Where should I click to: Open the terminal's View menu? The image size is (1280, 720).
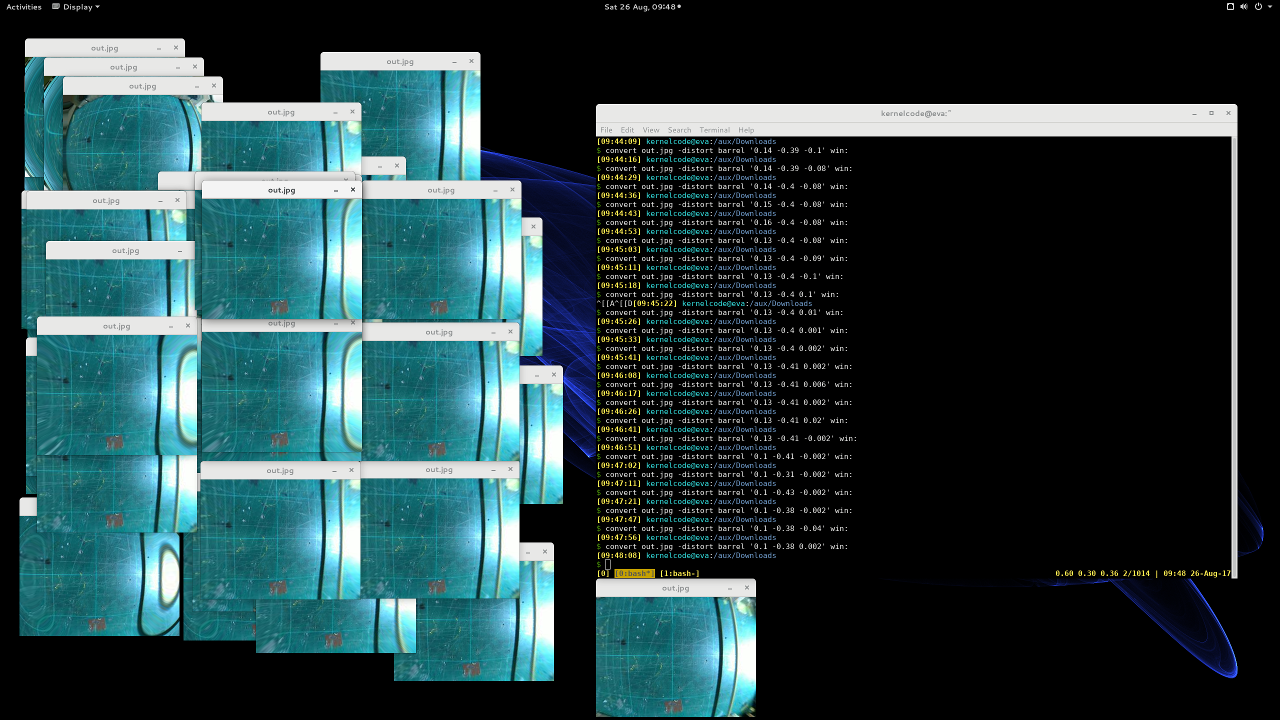point(651,130)
